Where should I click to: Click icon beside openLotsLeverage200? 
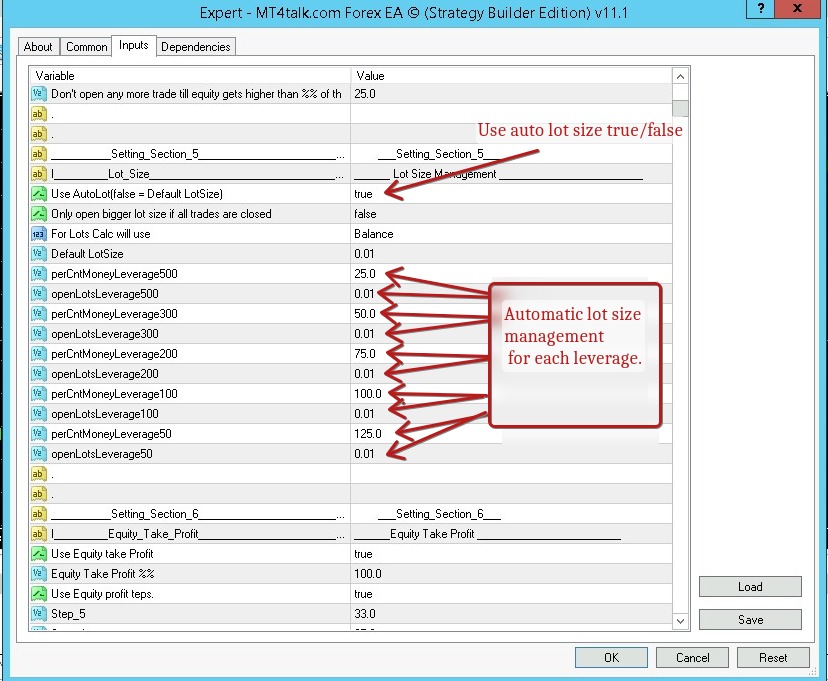click(x=39, y=374)
